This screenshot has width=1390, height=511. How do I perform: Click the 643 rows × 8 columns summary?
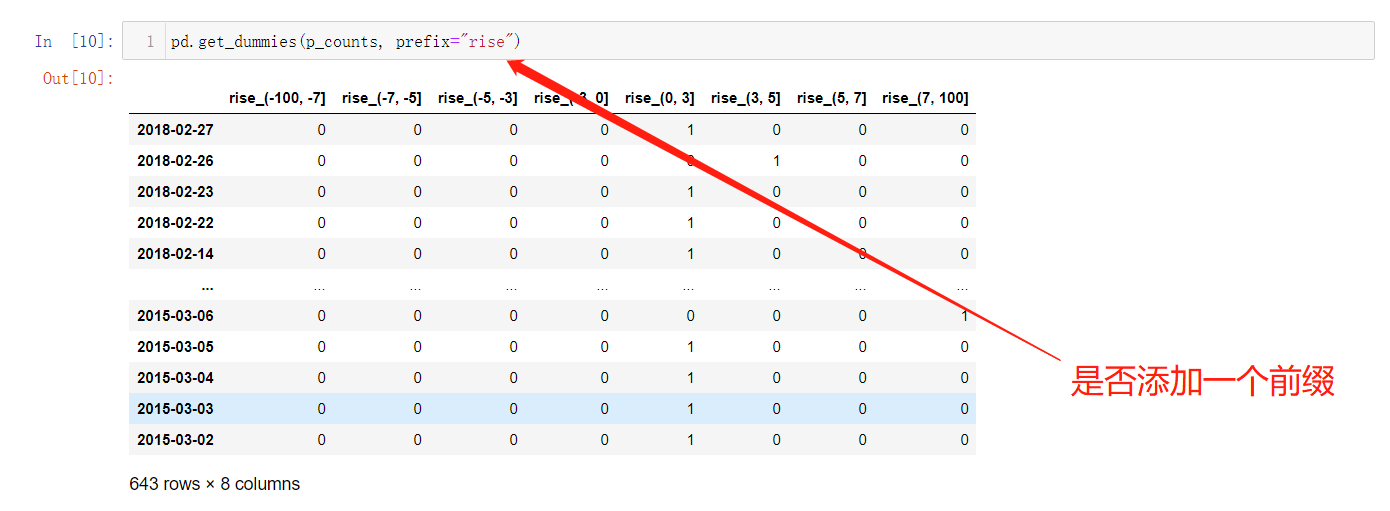tap(215, 484)
